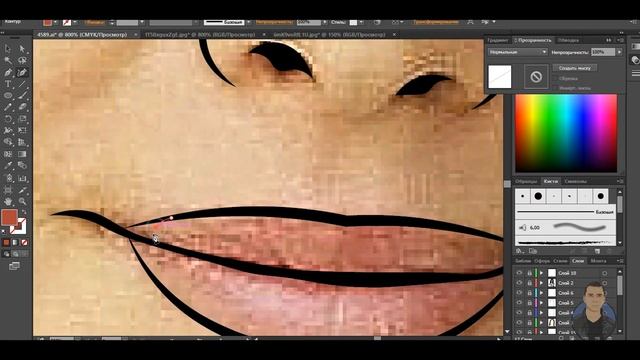Toggle visibility of Слой 4
The width and height of the screenshot is (640, 360).
[519, 313]
